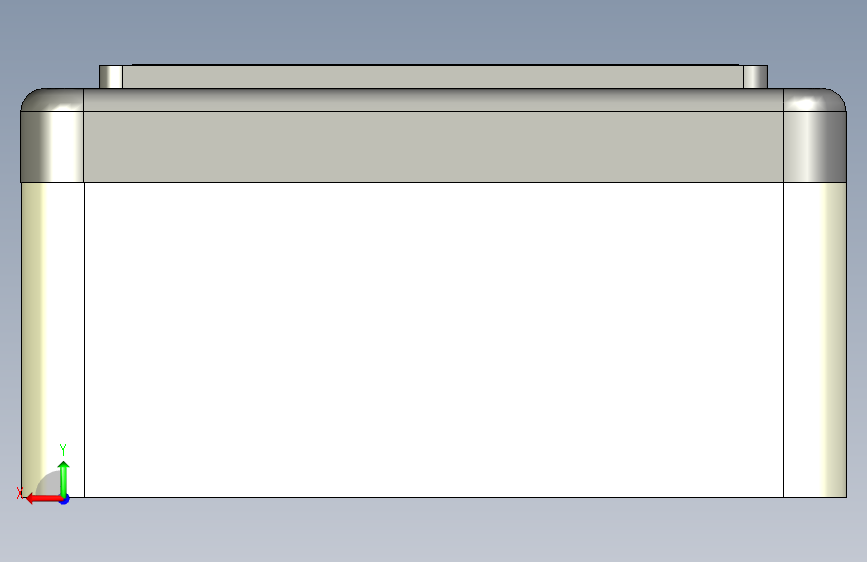Select the left rounded lid corner face
This screenshot has height=562, width=867.
pyautogui.click(x=52, y=147)
